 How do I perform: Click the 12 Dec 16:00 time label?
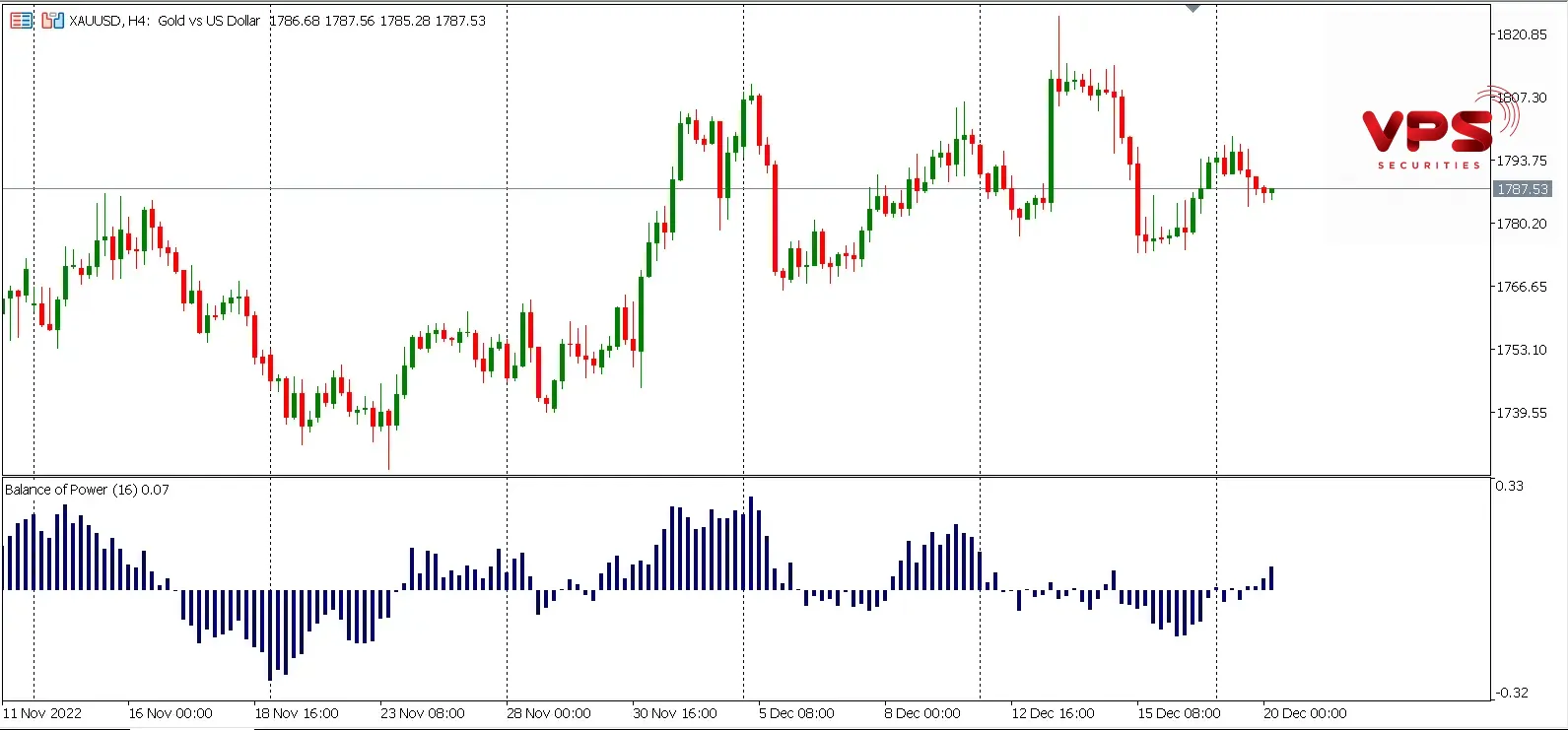pos(1053,713)
